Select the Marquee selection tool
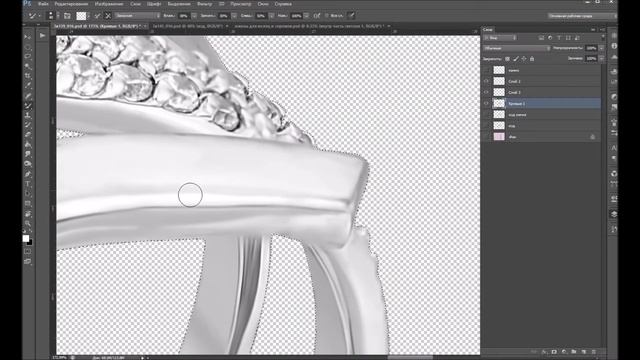 [x=28, y=47]
